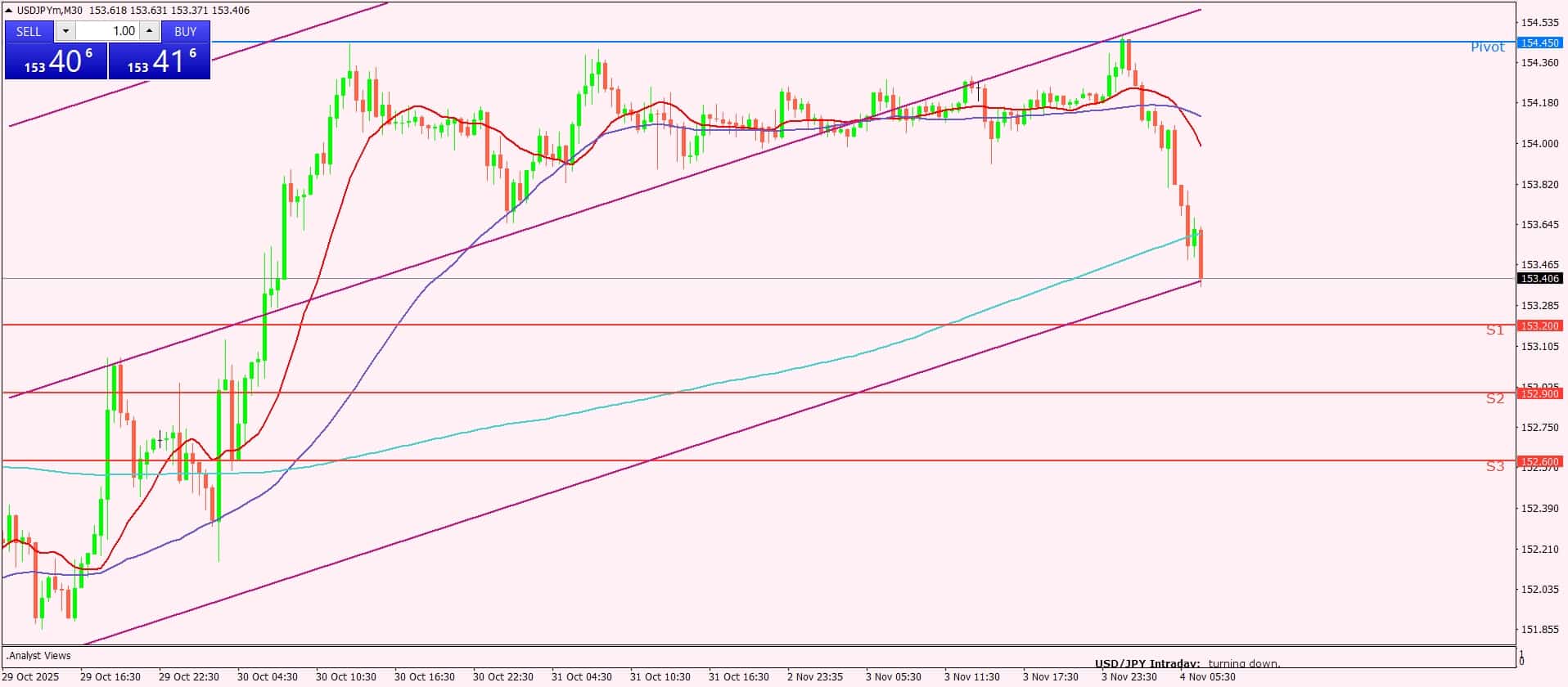This screenshot has height=687, width=1568.
Task: Click the buy price 153.41 tile
Action: 160,61
